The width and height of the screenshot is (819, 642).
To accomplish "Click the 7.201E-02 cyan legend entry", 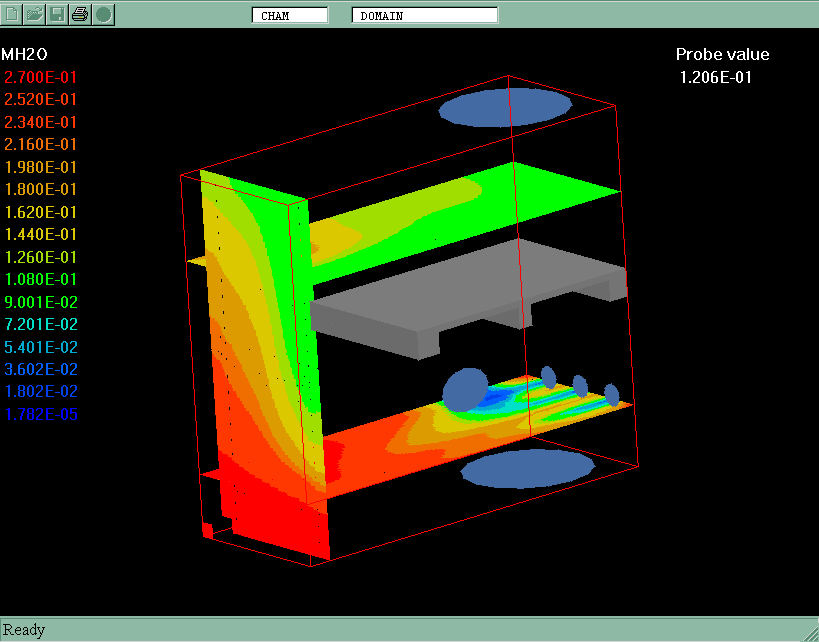I will [x=41, y=324].
